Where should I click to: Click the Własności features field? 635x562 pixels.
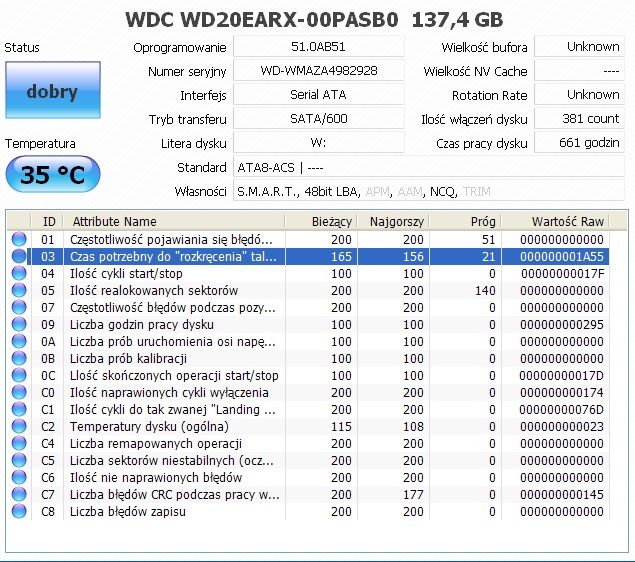point(429,191)
